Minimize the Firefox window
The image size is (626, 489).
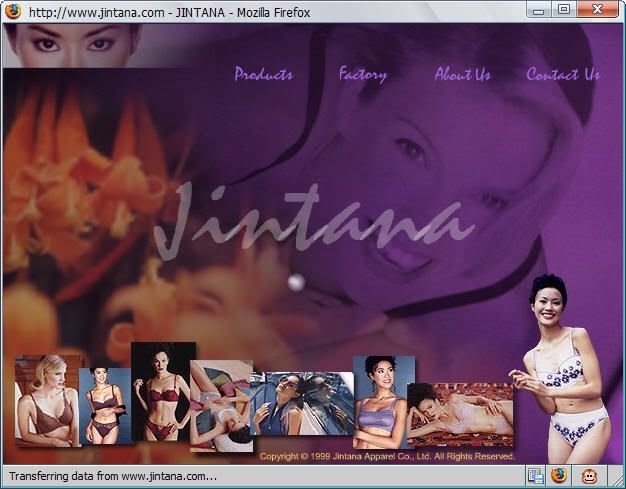click(541, 10)
